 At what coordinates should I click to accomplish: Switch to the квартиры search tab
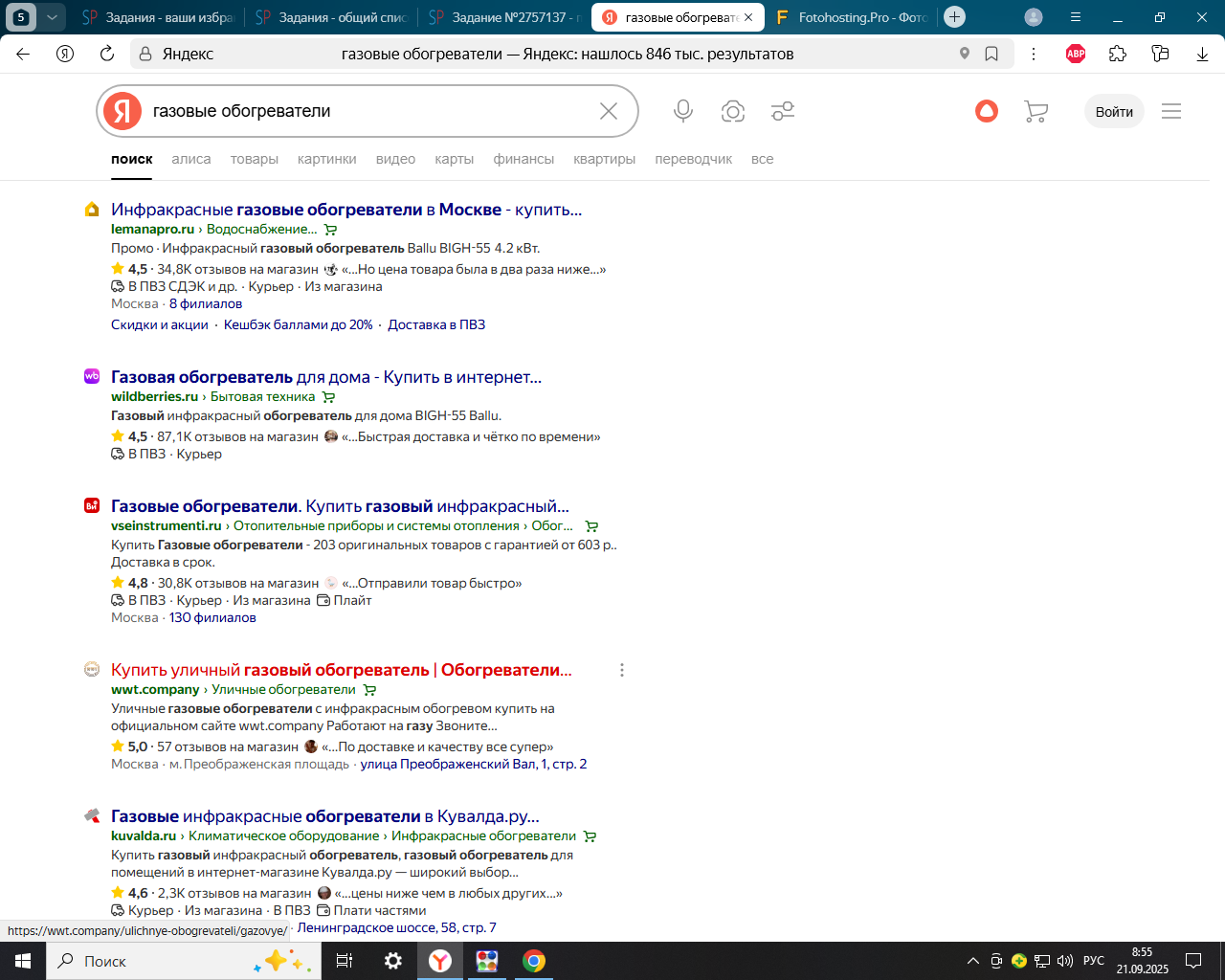(605, 159)
